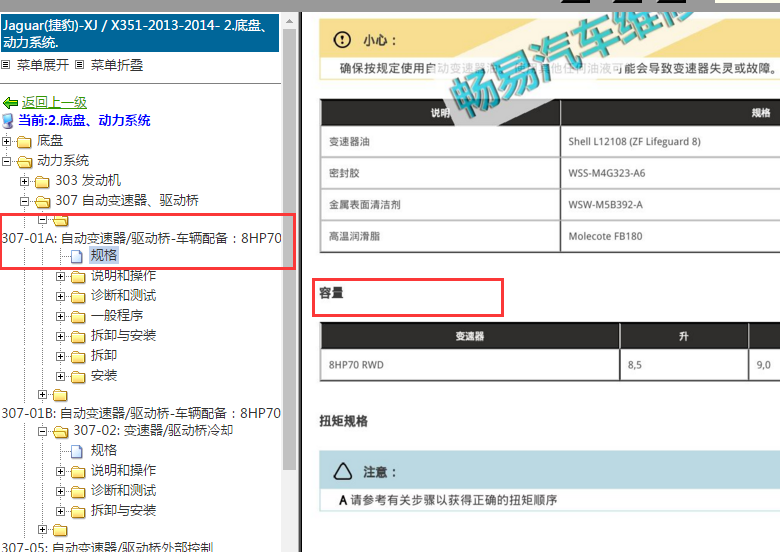Screen dimensions: 780x552
Task: Click the icon beside 菜单展开
Action: [x=6, y=65]
